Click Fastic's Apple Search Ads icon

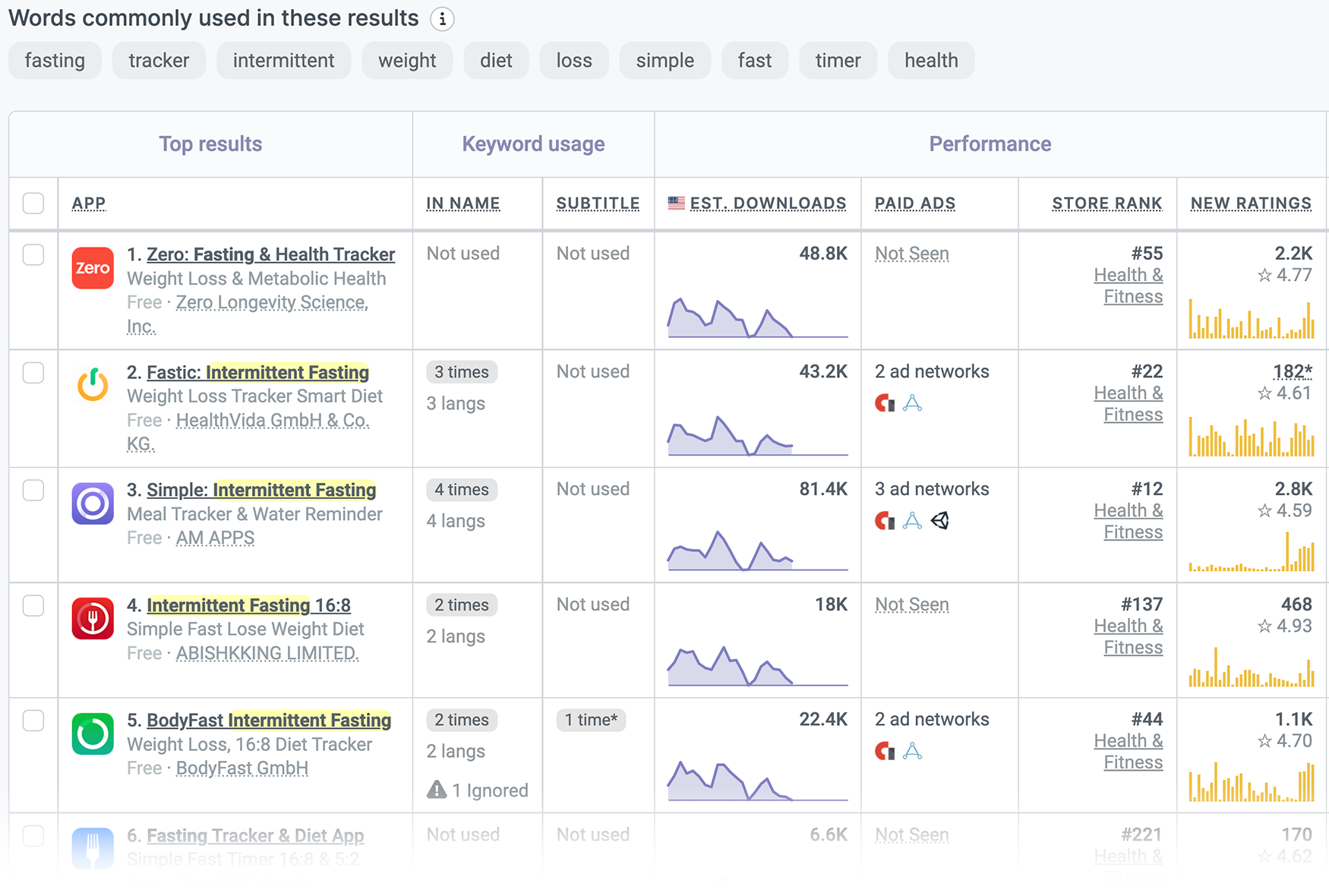(912, 403)
